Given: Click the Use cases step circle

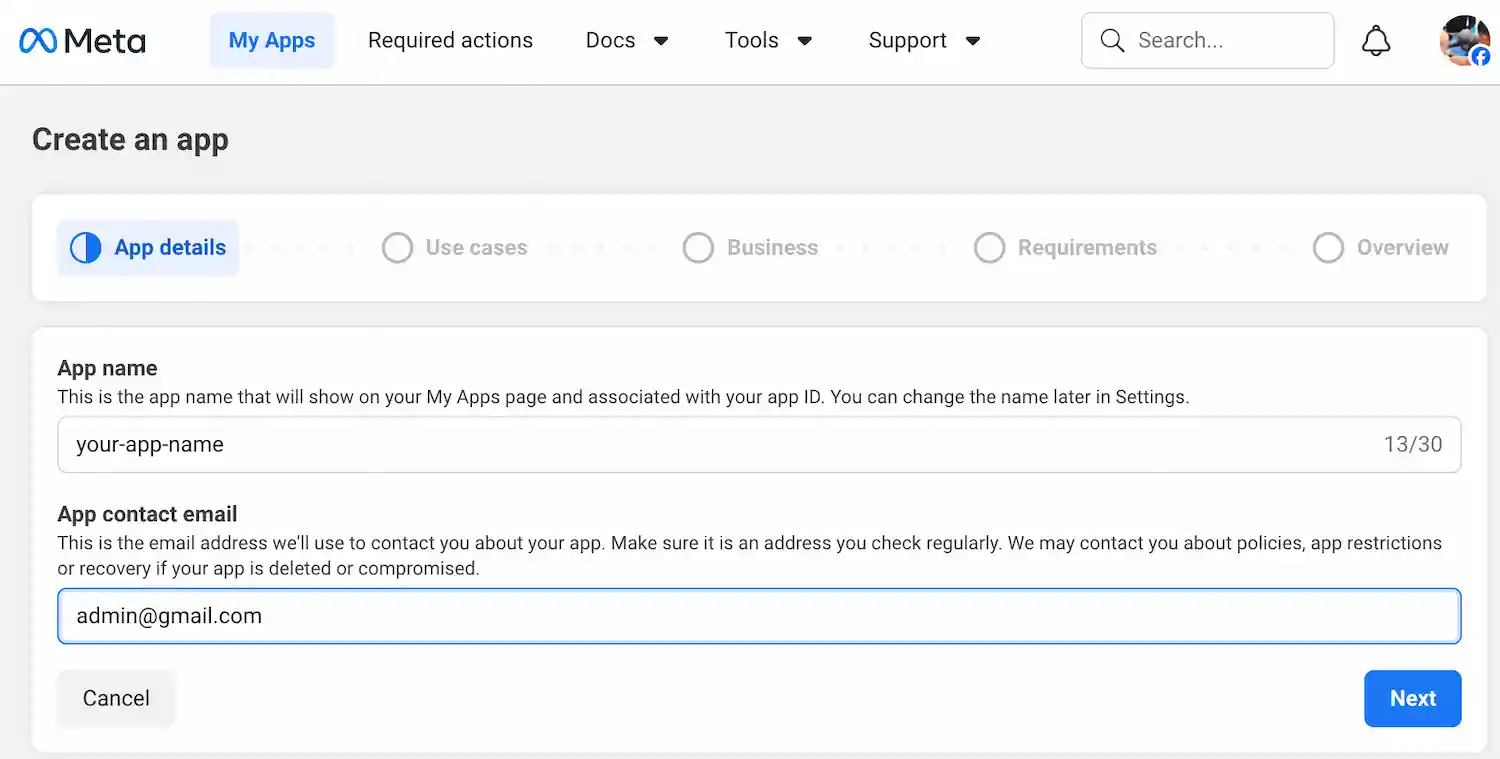Looking at the screenshot, I should (x=397, y=247).
